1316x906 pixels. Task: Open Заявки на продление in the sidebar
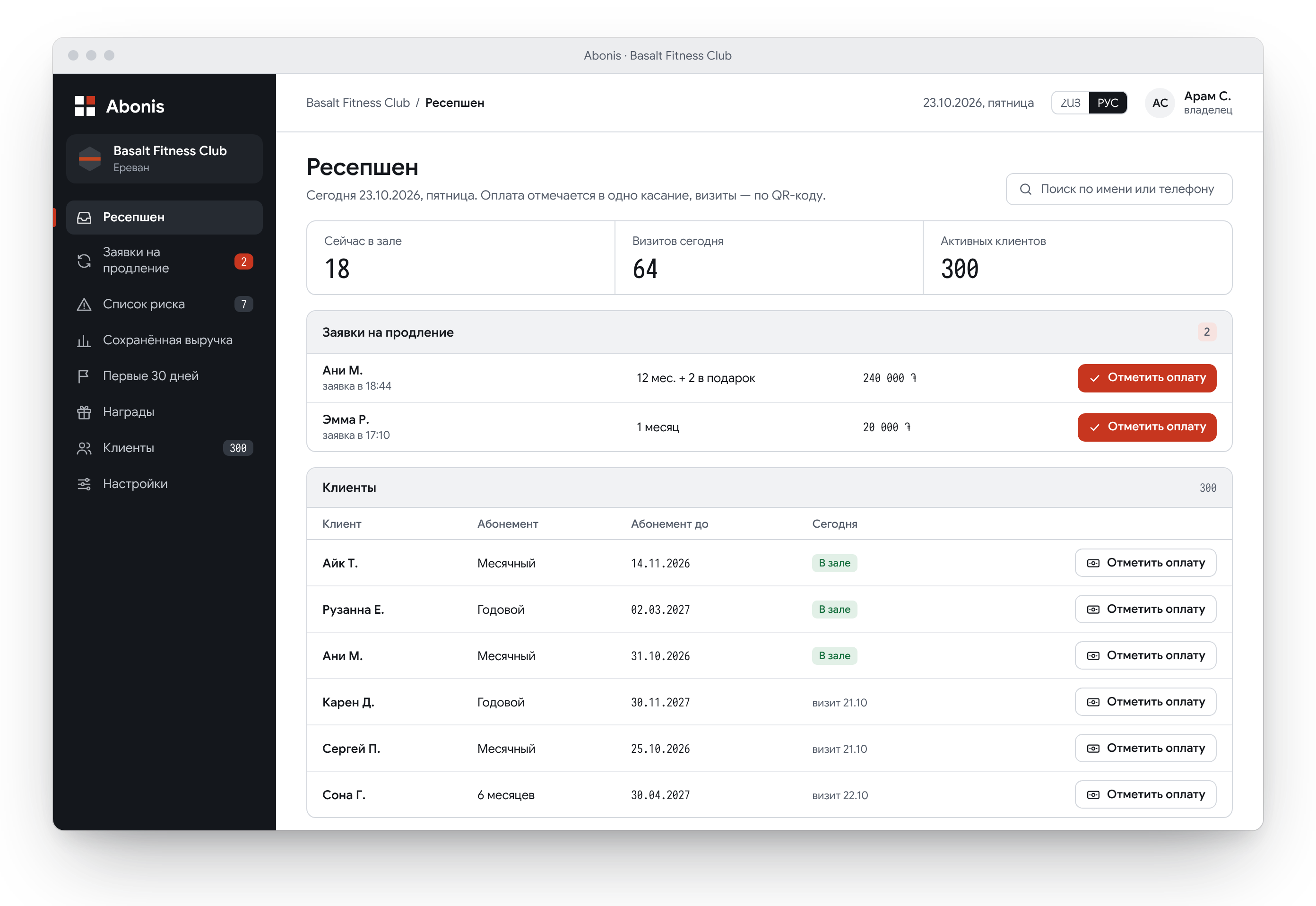[x=164, y=261]
